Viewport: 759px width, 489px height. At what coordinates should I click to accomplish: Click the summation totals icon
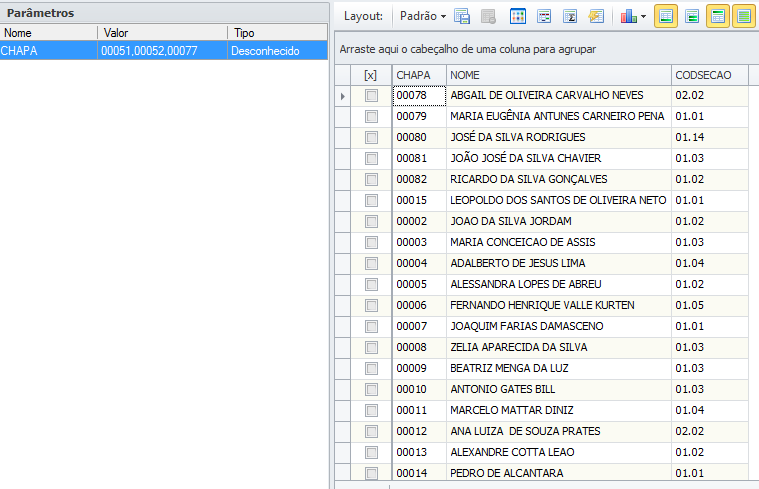click(570, 16)
